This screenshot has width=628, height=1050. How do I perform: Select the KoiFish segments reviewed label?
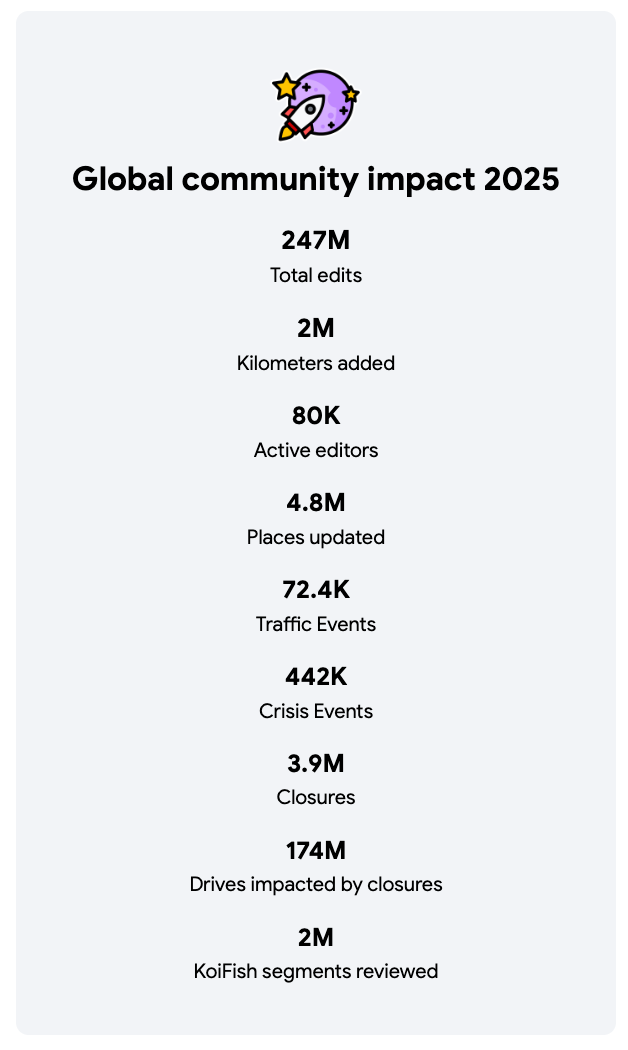click(315, 971)
